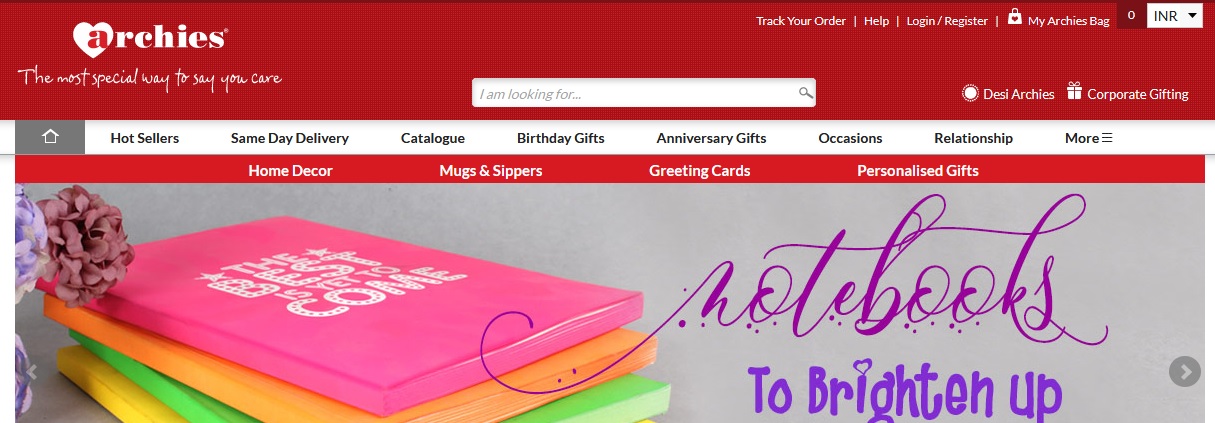Open the Relationship menu
Image resolution: width=1215 pixels, height=423 pixels.
974,138
